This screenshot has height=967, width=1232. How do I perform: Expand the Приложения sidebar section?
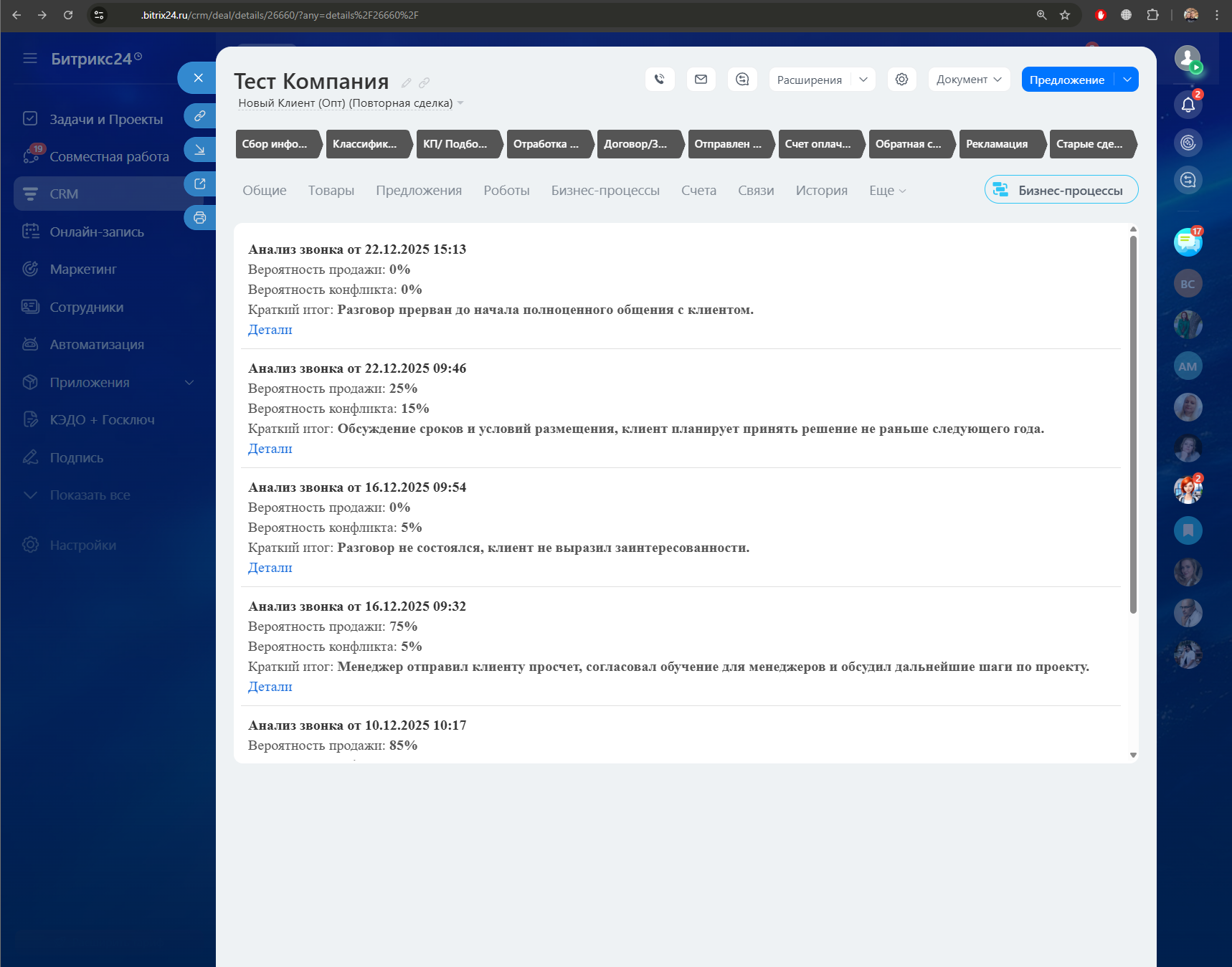pyautogui.click(x=189, y=383)
